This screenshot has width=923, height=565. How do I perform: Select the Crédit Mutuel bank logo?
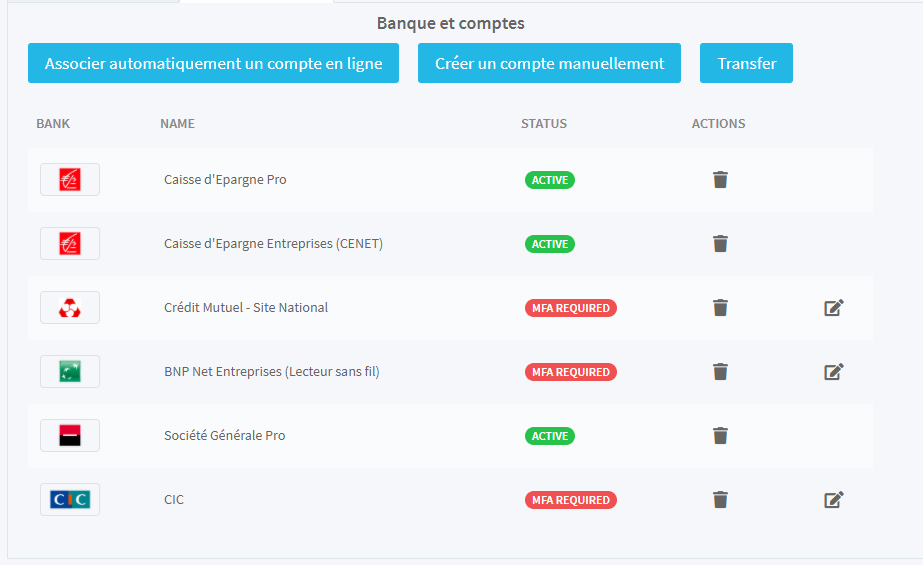[70, 308]
